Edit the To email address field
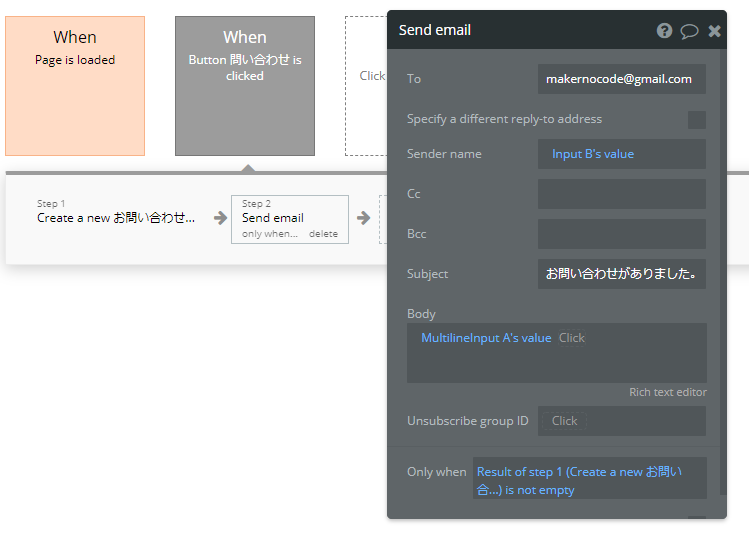 pos(621,79)
